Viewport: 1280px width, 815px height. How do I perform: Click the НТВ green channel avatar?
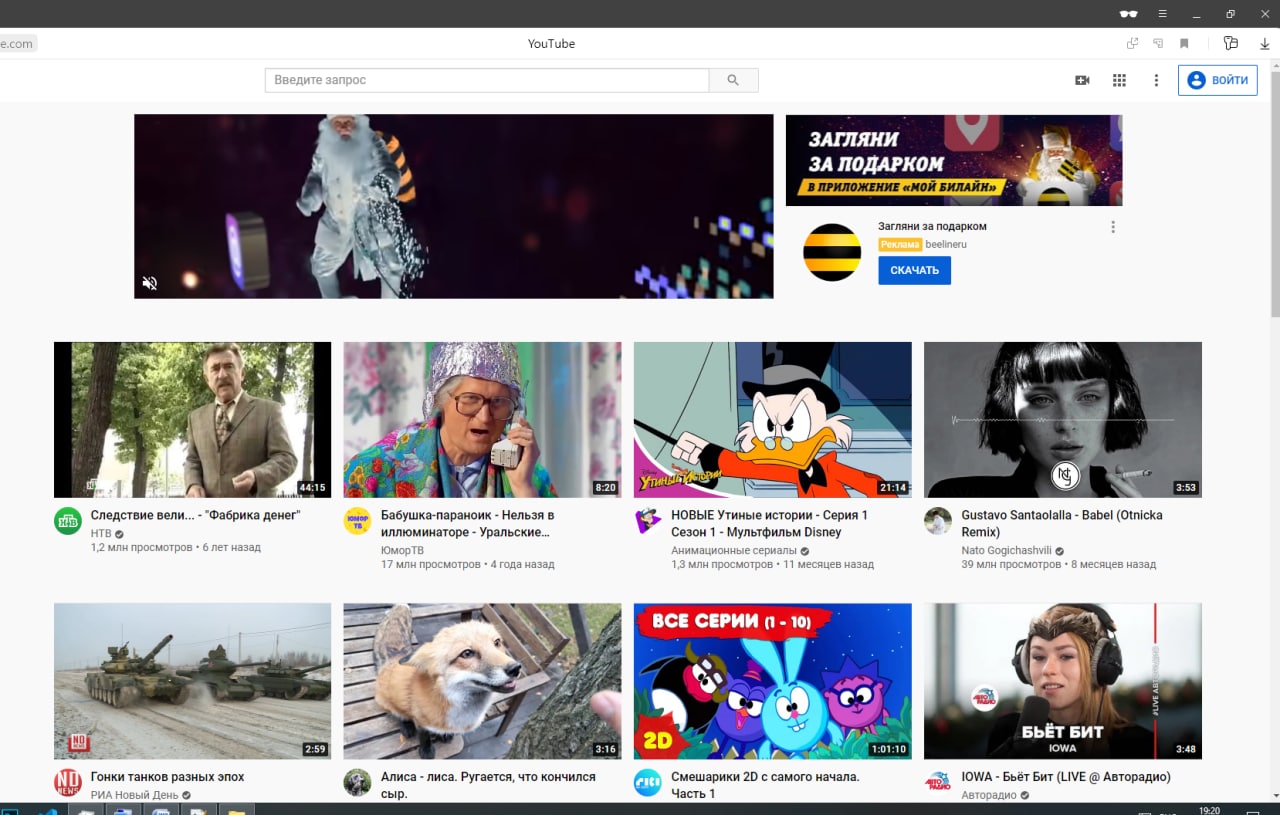pos(68,521)
